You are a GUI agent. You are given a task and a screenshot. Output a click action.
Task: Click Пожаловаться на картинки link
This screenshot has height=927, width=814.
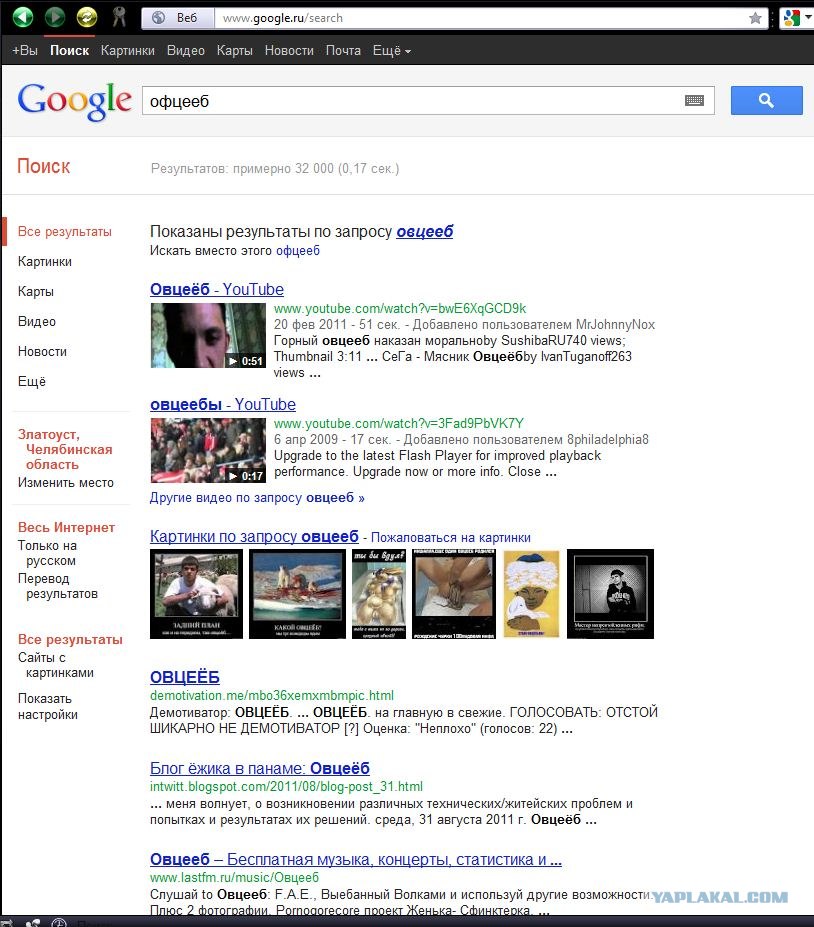[450, 537]
